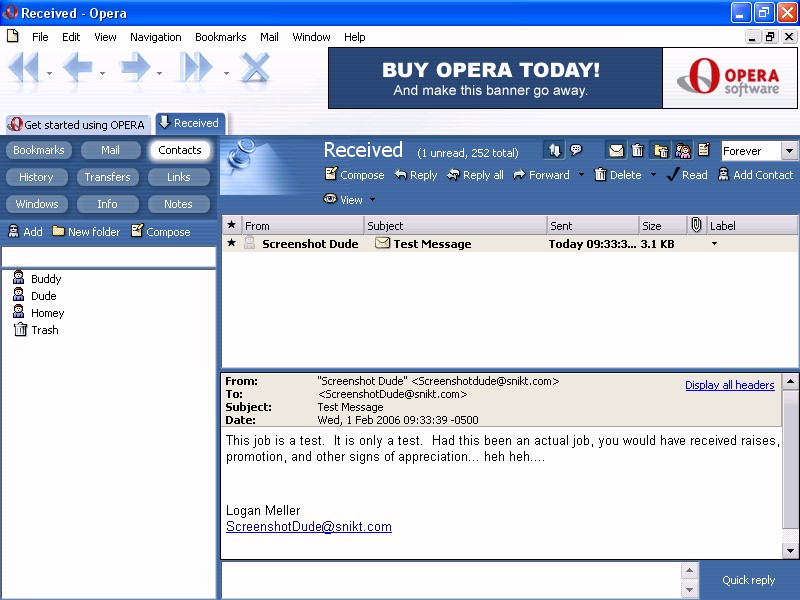Open label dropdown for Test Message row

714,244
